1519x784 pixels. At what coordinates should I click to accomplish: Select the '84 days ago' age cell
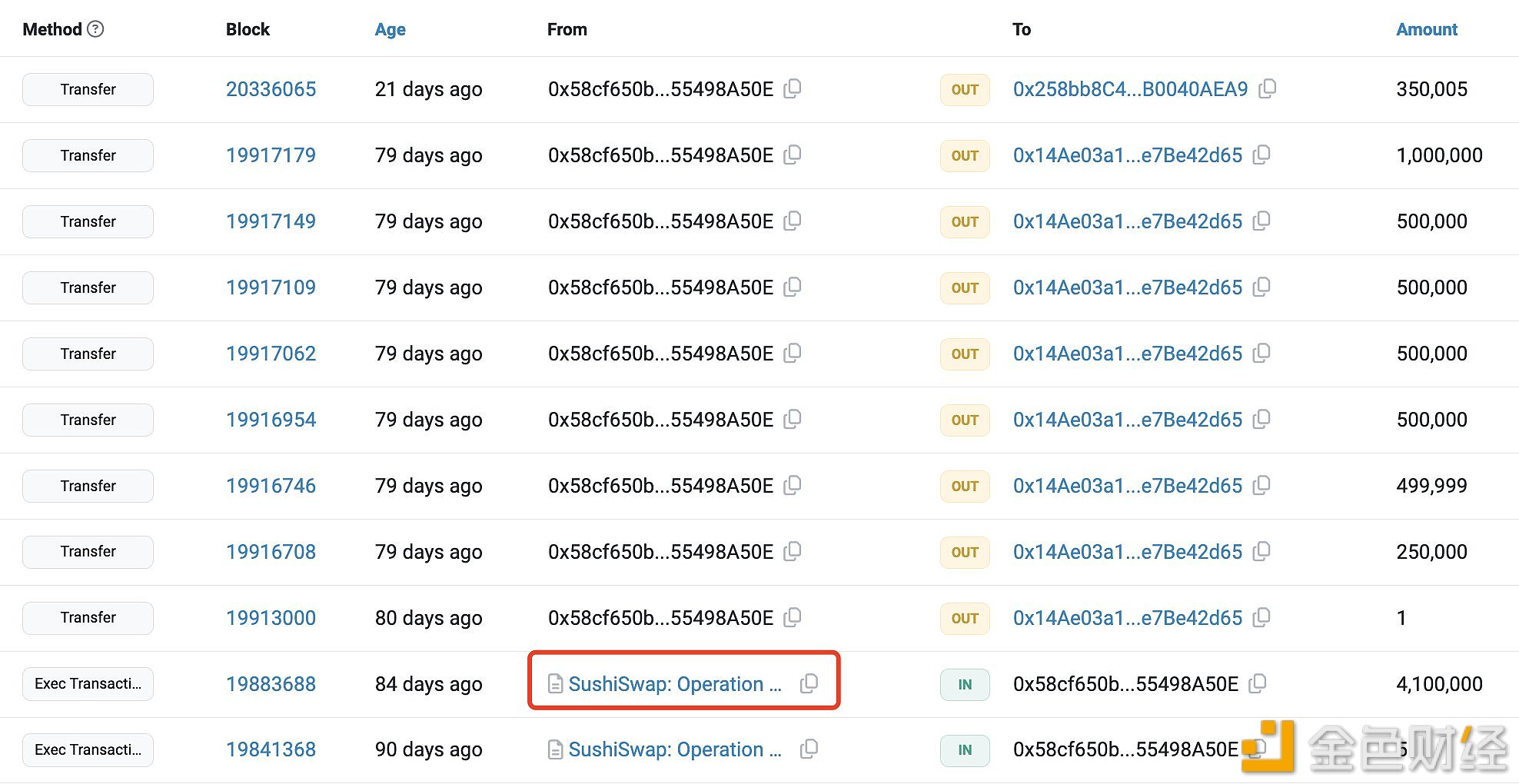428,684
